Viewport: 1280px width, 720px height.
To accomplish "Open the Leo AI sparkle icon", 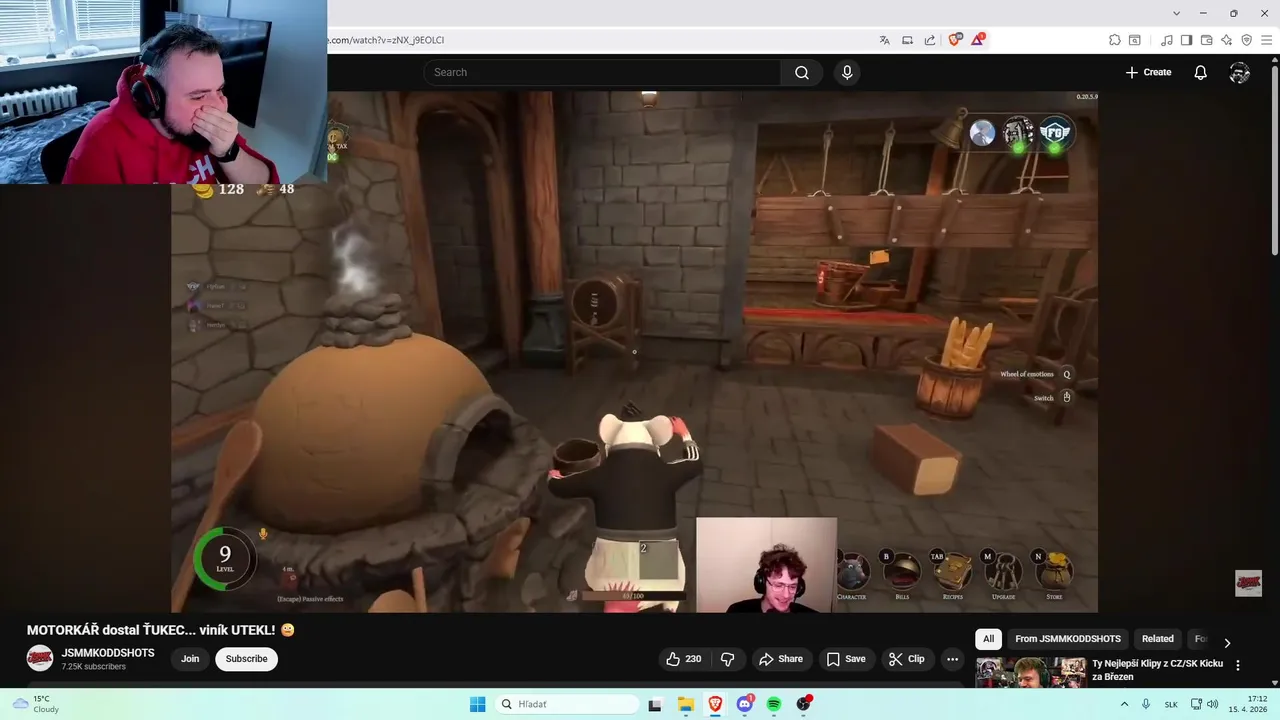I will coord(1226,40).
